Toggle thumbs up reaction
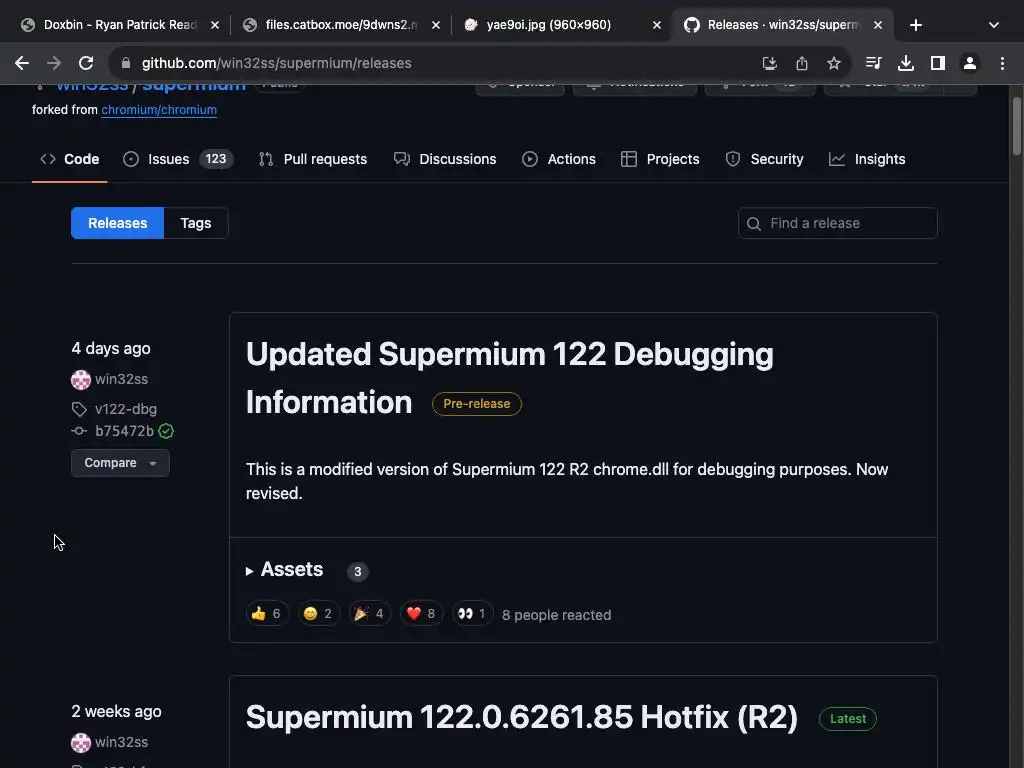The image size is (1024, 768). (267, 613)
